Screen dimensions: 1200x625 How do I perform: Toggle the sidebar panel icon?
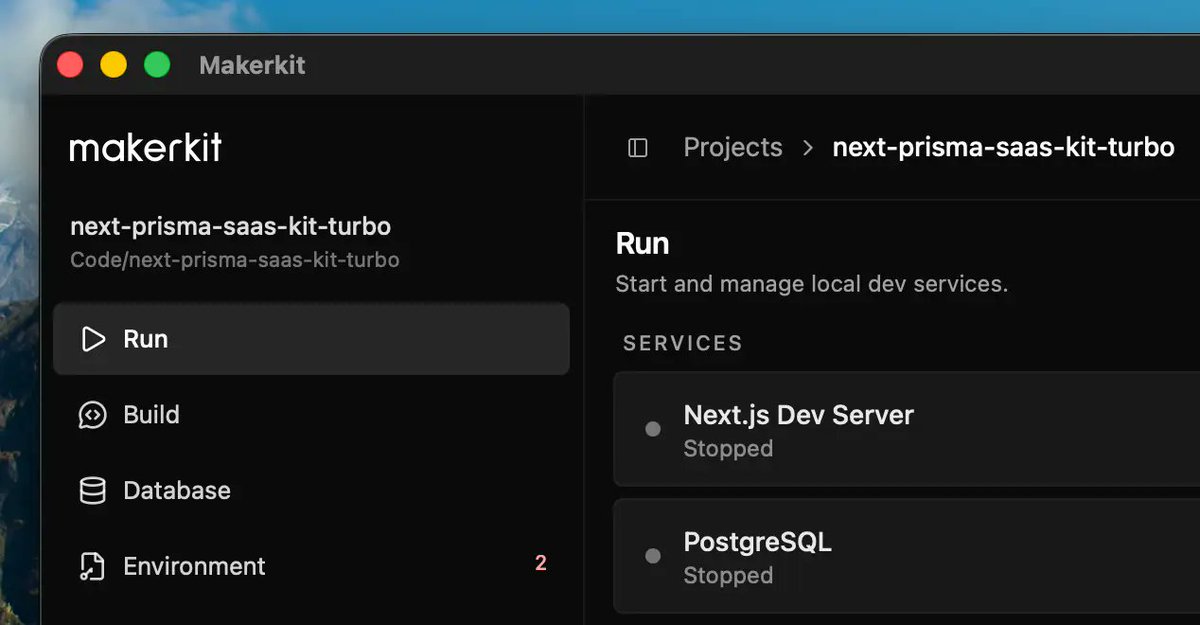[638, 148]
